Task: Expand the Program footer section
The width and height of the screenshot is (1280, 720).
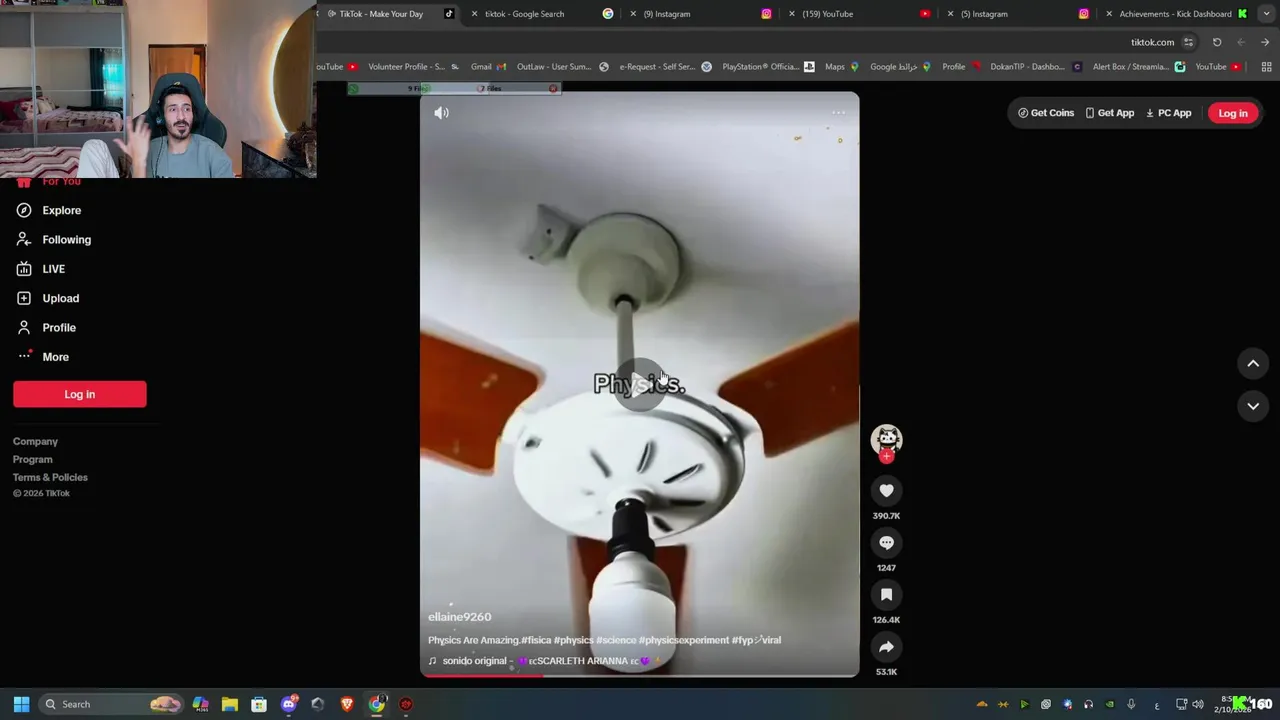Action: pyautogui.click(x=32, y=459)
